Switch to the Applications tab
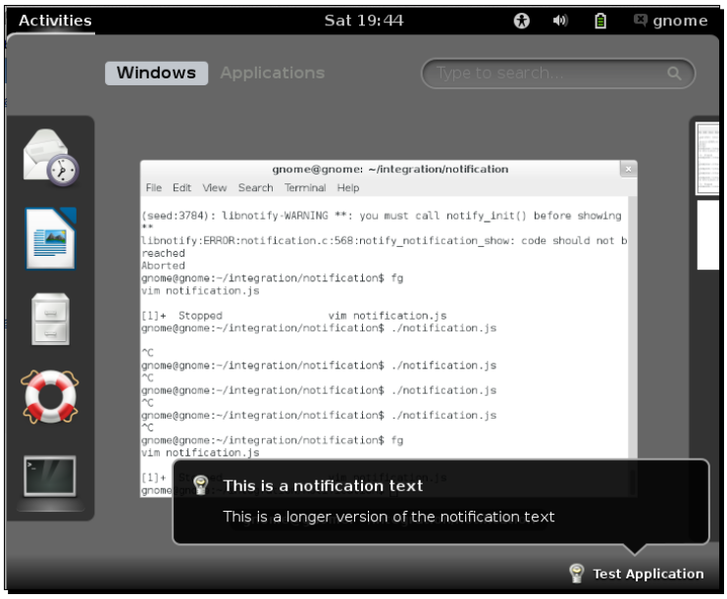 pyautogui.click(x=272, y=73)
